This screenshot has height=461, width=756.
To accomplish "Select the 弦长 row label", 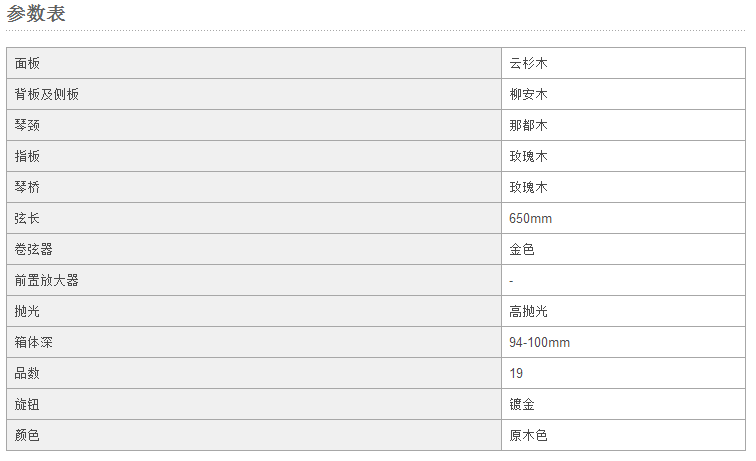I will pos(27,218).
